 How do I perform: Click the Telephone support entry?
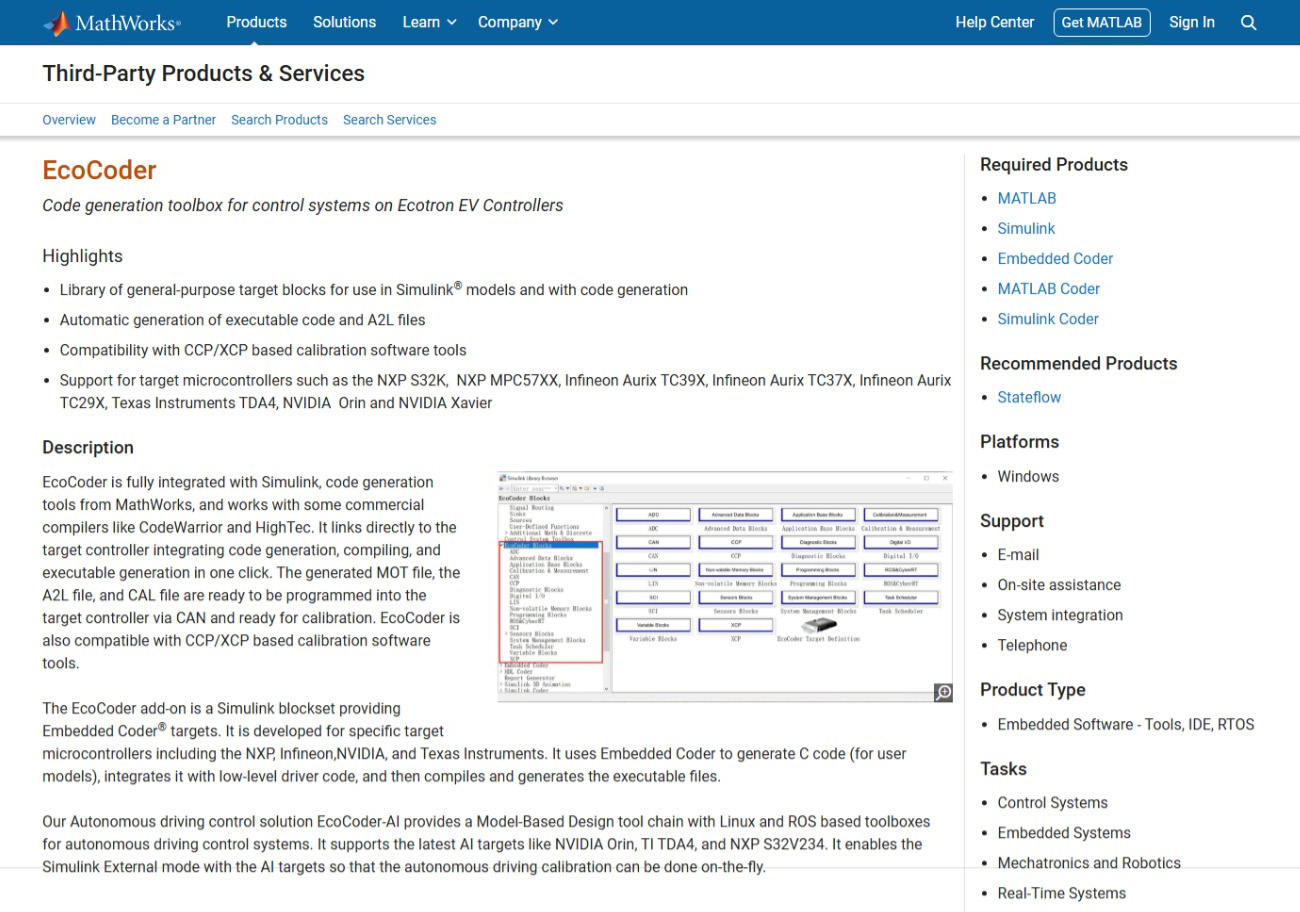coord(1032,645)
